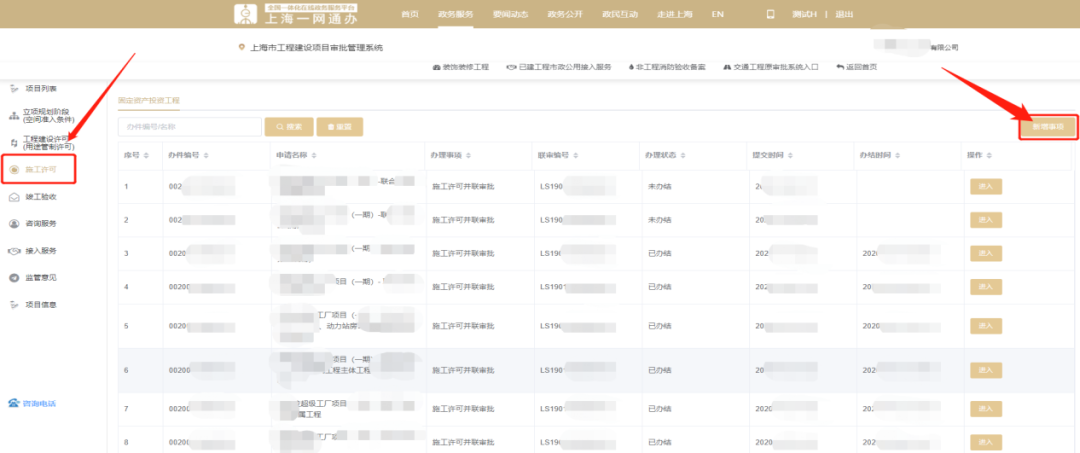Open 监管意见 from the sidebar icon
This screenshot has height=453, width=1080.
pos(14,277)
